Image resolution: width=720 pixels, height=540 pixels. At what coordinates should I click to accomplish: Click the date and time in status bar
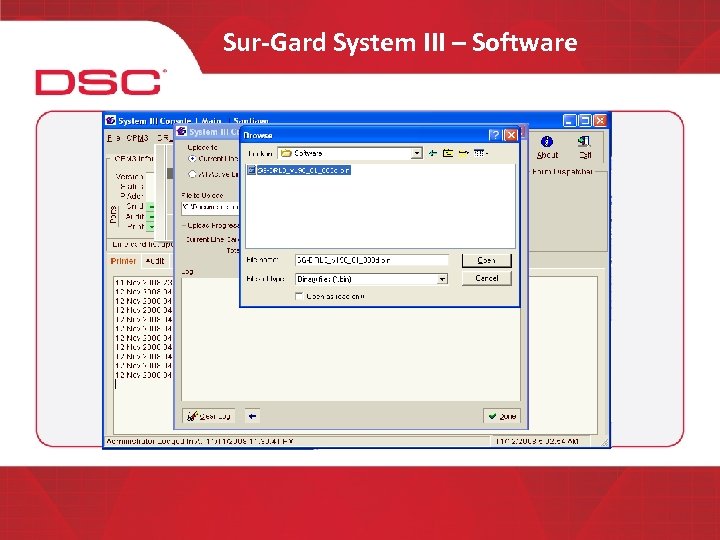(x=537, y=441)
